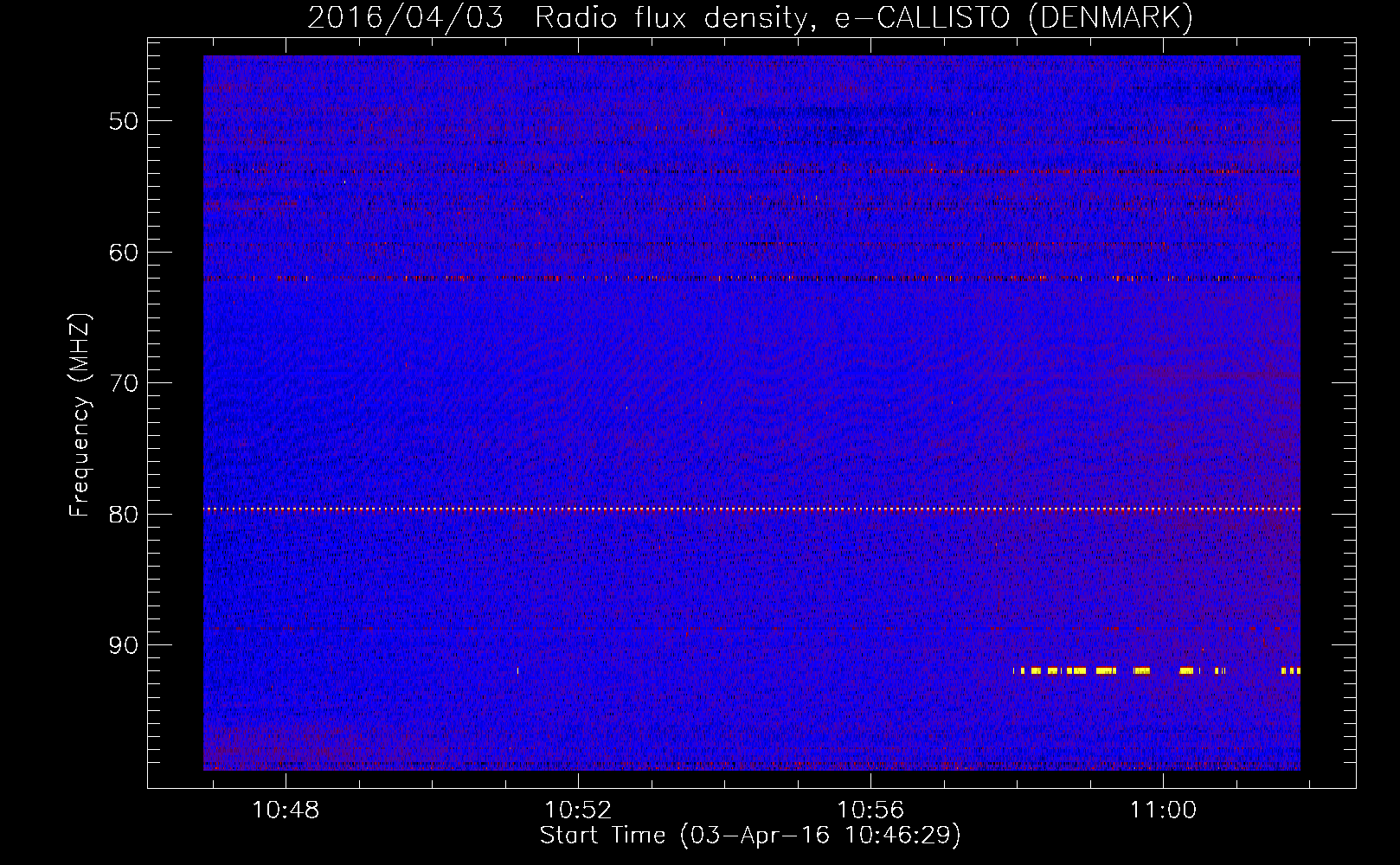The height and width of the screenshot is (865, 1400).
Task: Click the "Frequency (MHZ)" y-axis label
Action: (x=80, y=415)
